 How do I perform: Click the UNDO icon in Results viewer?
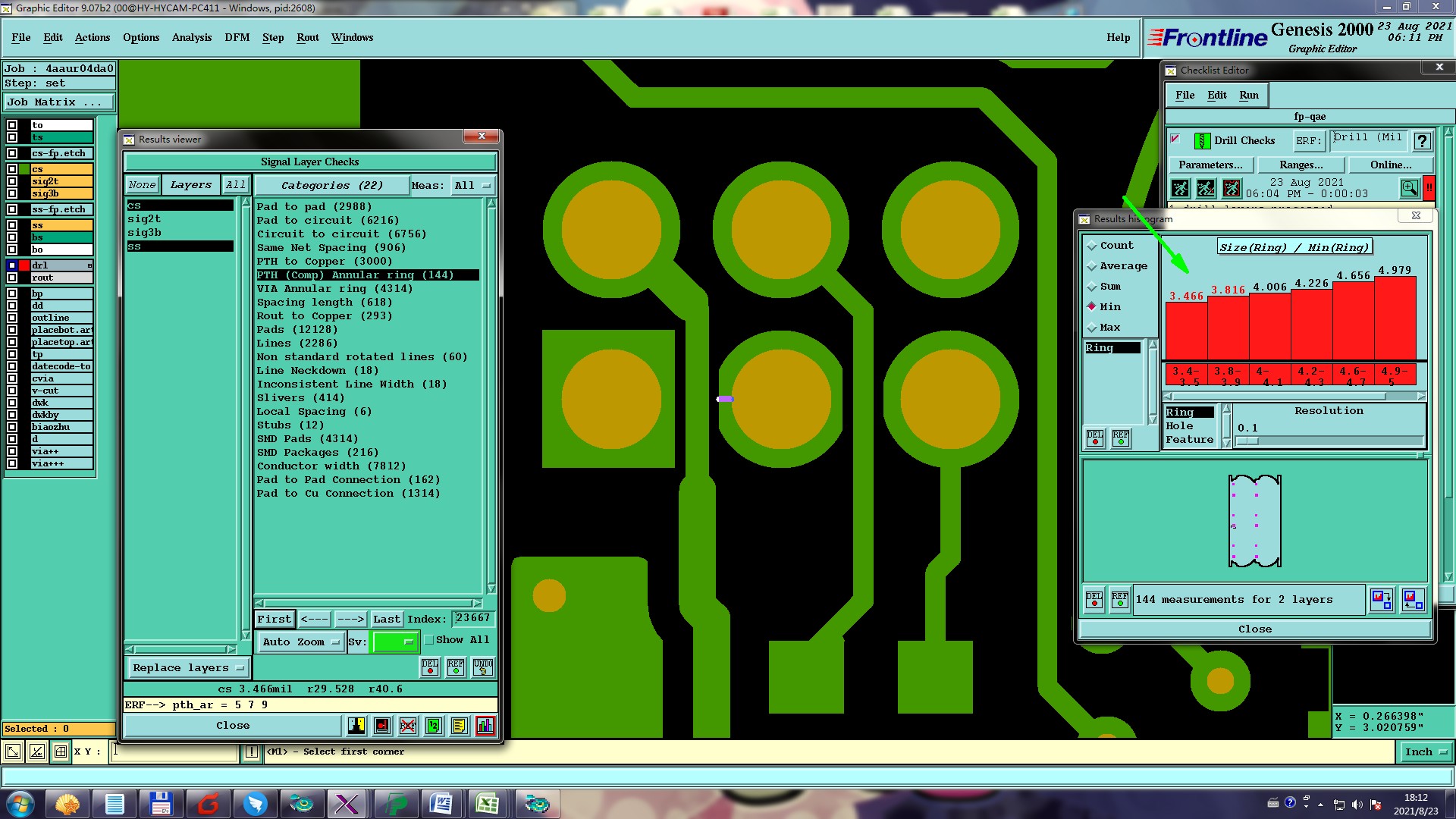coord(483,667)
